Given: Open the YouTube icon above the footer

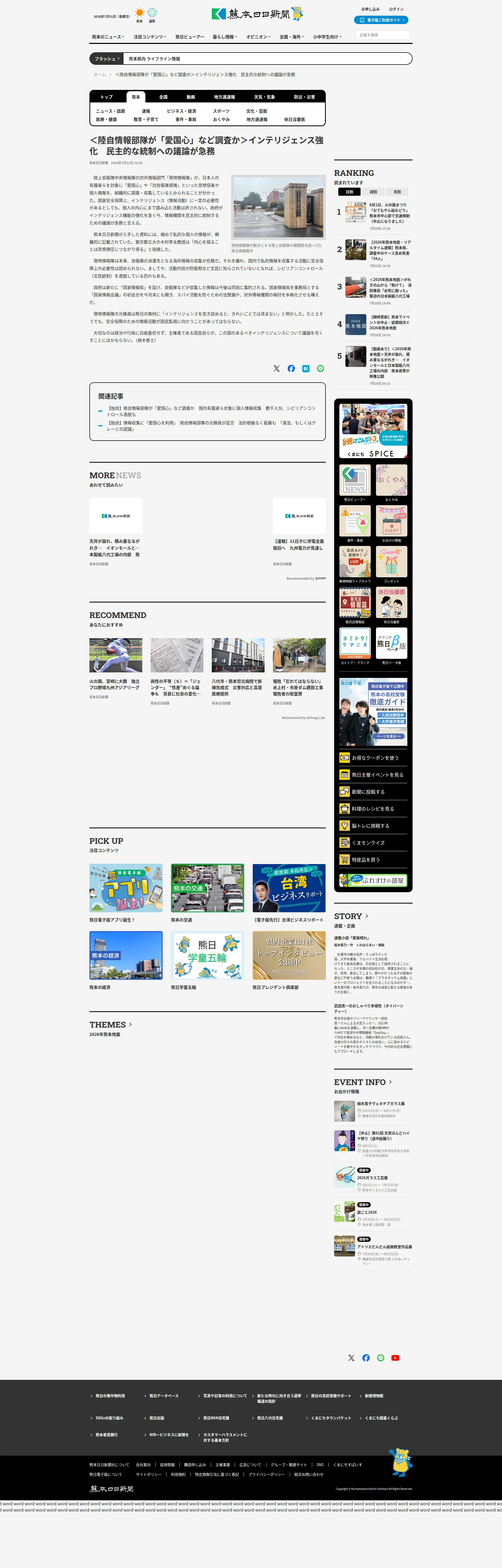Looking at the screenshot, I should 395,1358.
